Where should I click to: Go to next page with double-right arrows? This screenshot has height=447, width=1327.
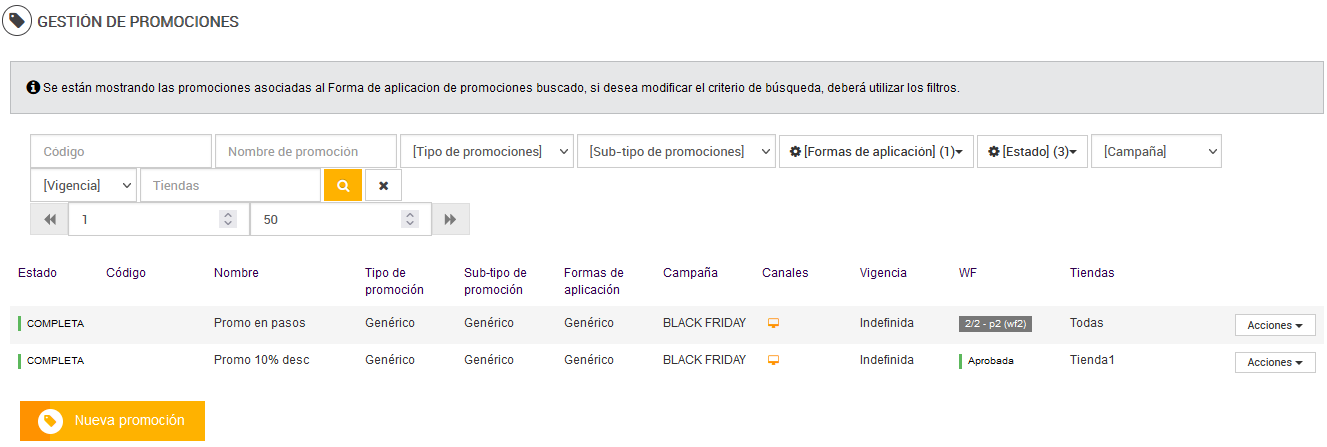coord(450,219)
